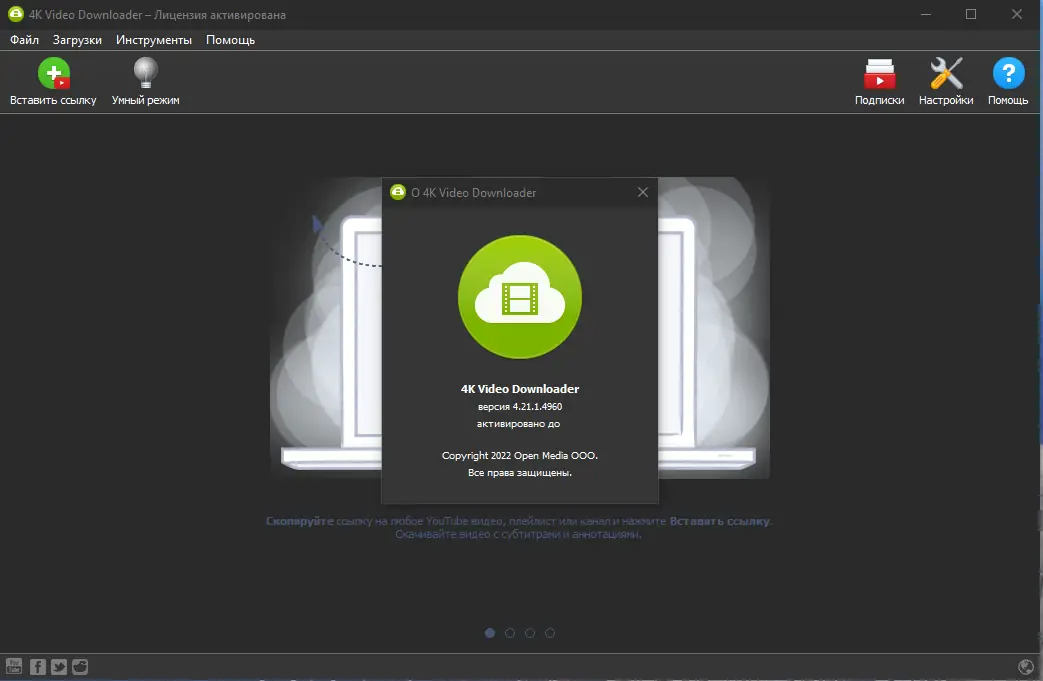The width and height of the screenshot is (1043, 681).
Task: Minimize the main window
Action: point(925,14)
